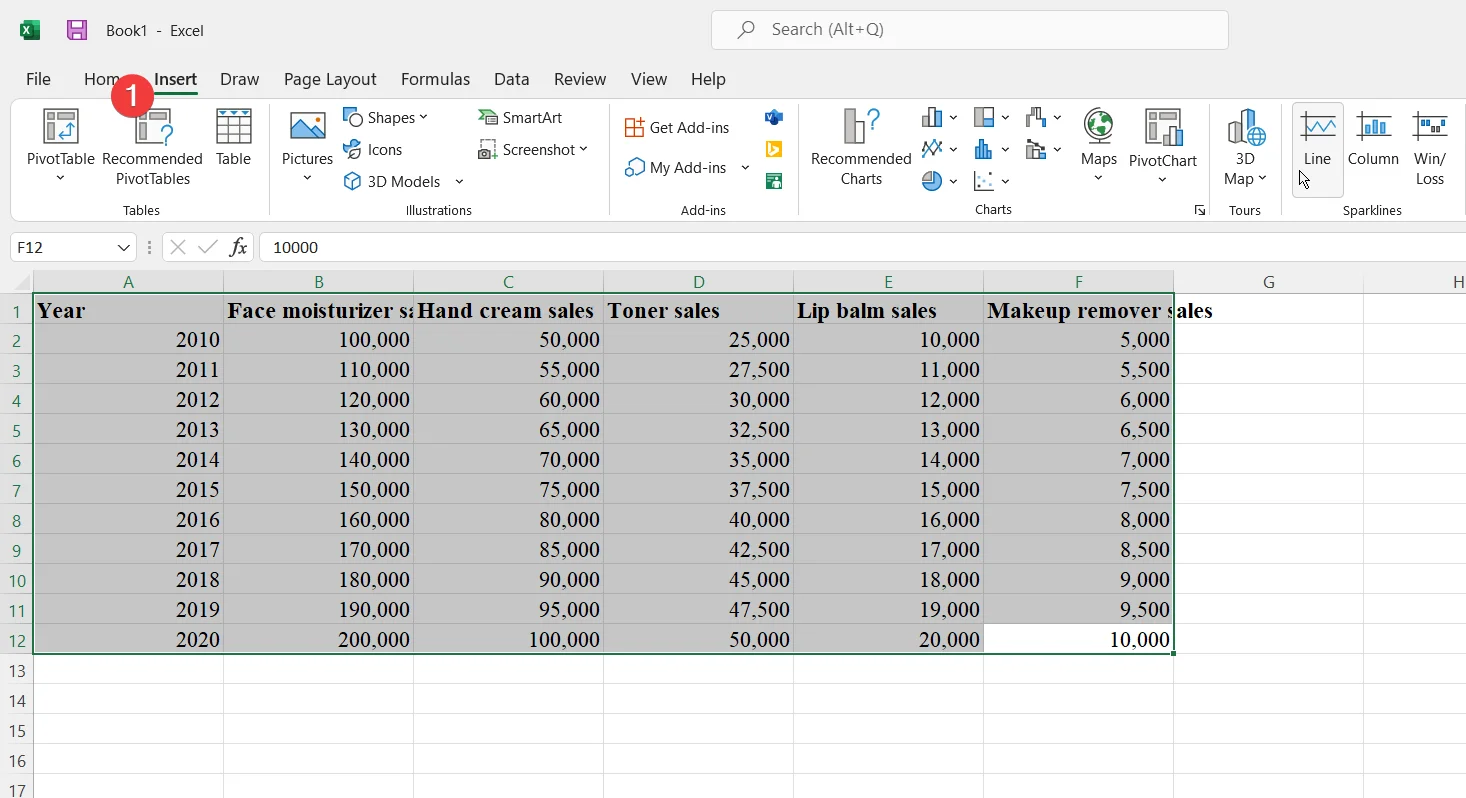
Task: Open the Icons illustration library
Action: coord(372,149)
